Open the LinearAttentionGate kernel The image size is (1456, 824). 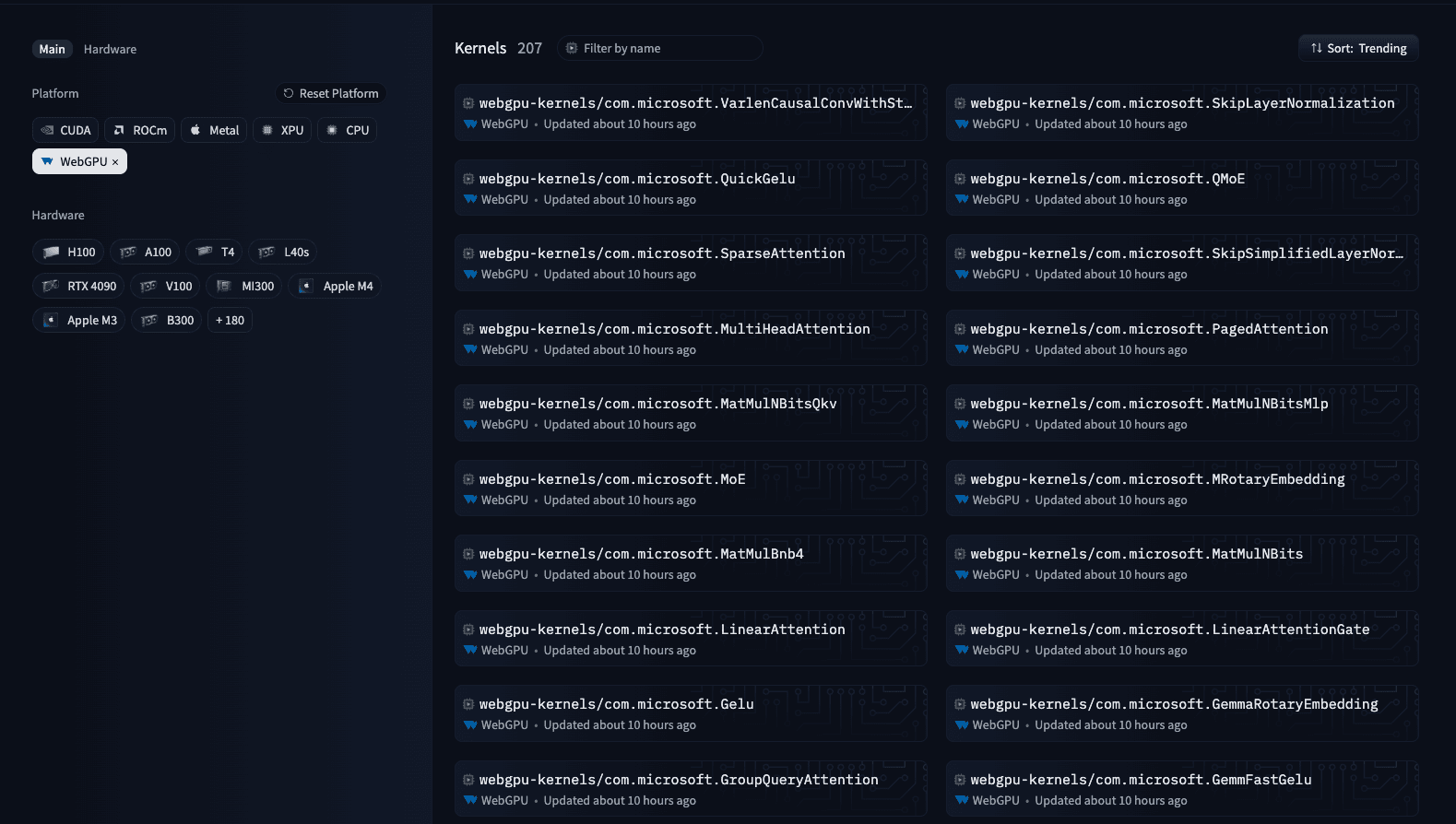[1182, 639]
